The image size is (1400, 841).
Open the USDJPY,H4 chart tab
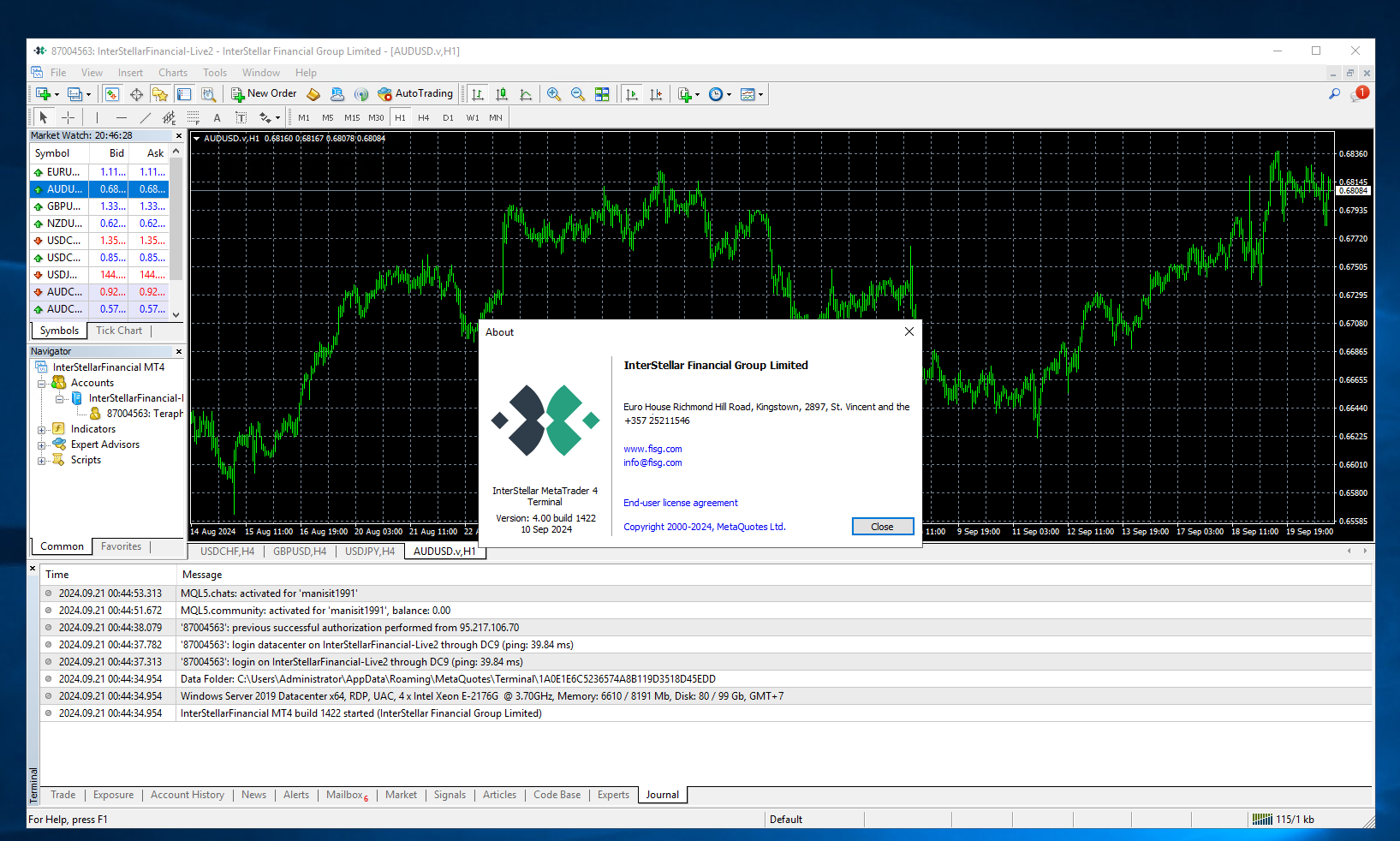click(x=370, y=552)
